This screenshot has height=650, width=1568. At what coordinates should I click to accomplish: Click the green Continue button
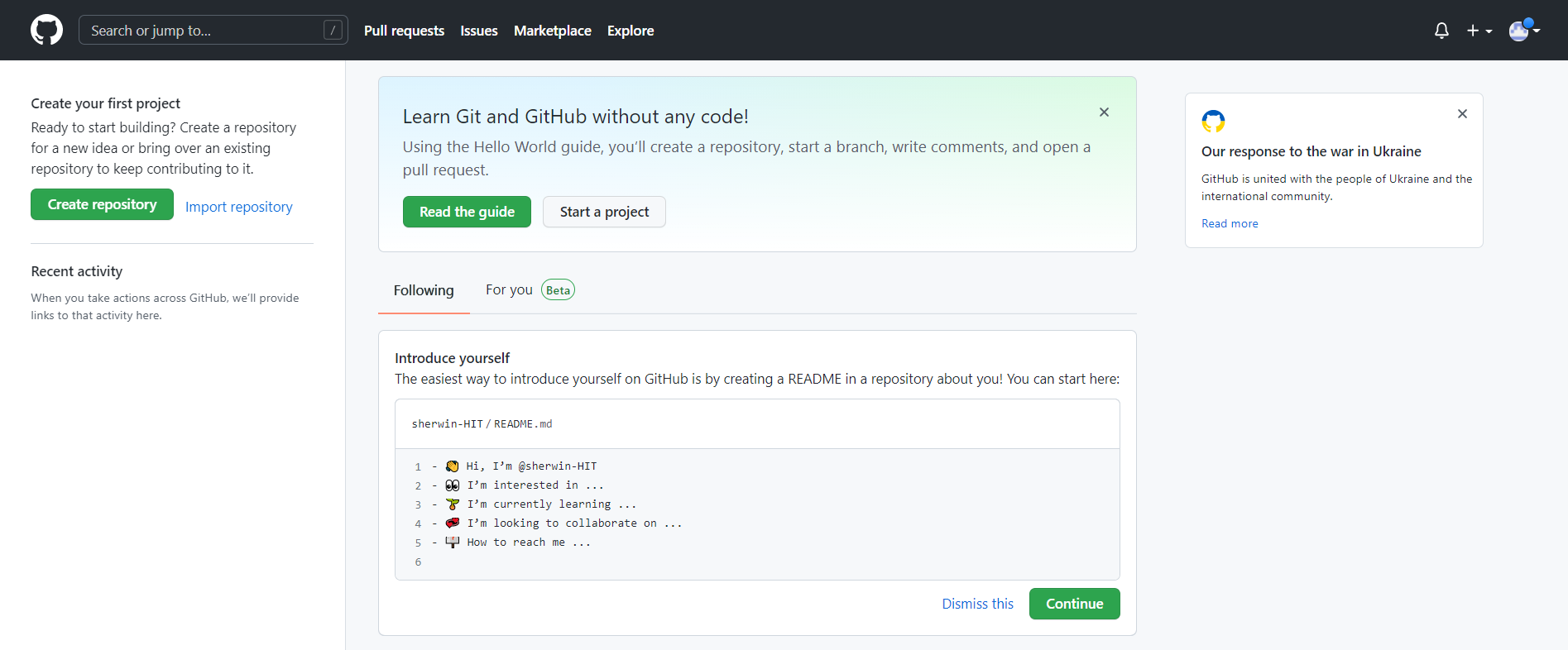pos(1074,604)
